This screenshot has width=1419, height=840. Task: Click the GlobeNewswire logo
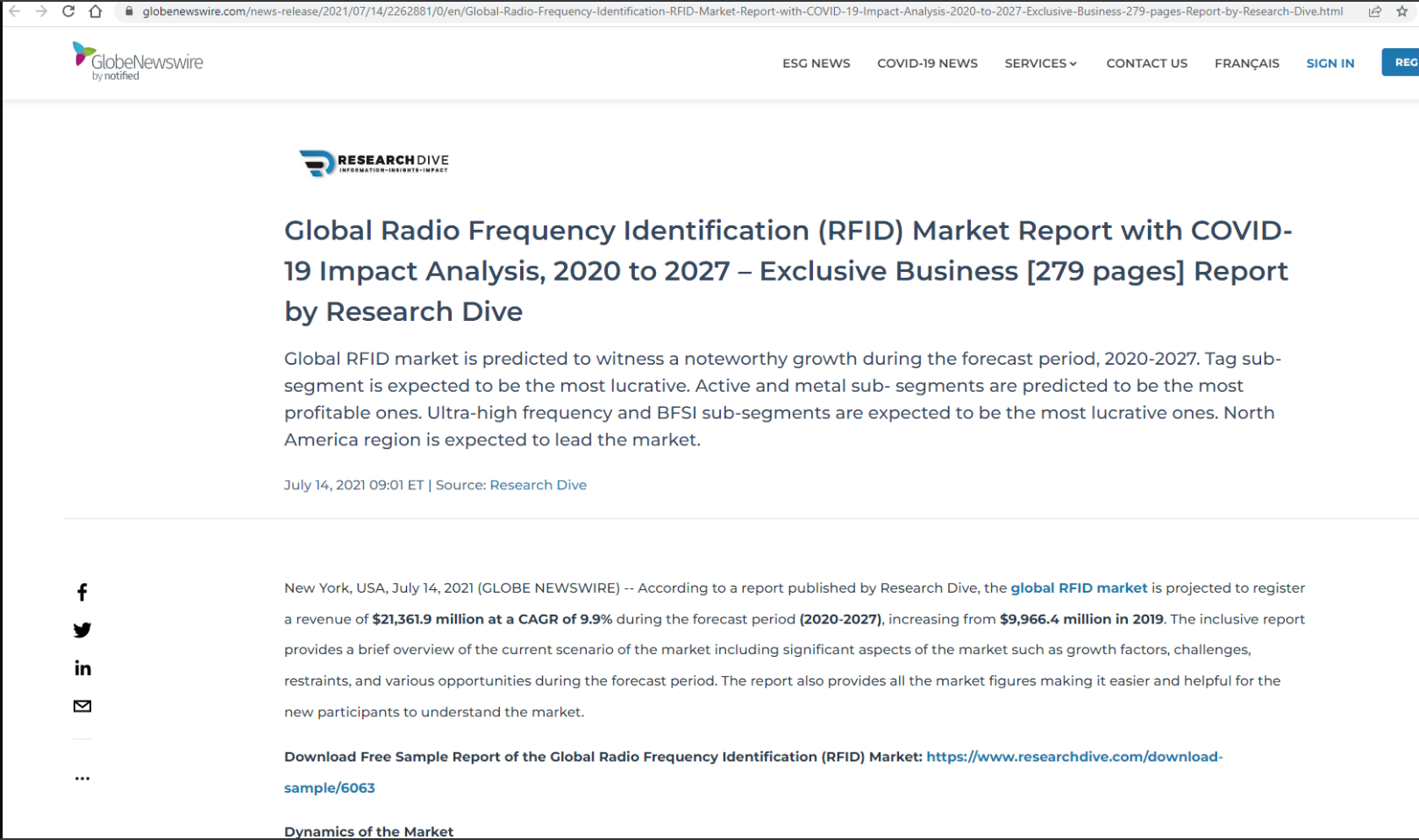click(138, 61)
